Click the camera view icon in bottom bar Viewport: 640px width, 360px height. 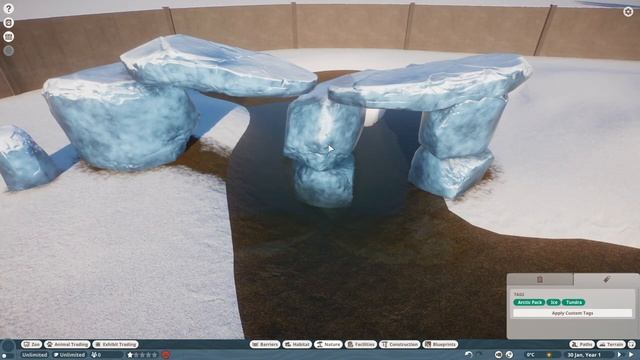click(498, 355)
